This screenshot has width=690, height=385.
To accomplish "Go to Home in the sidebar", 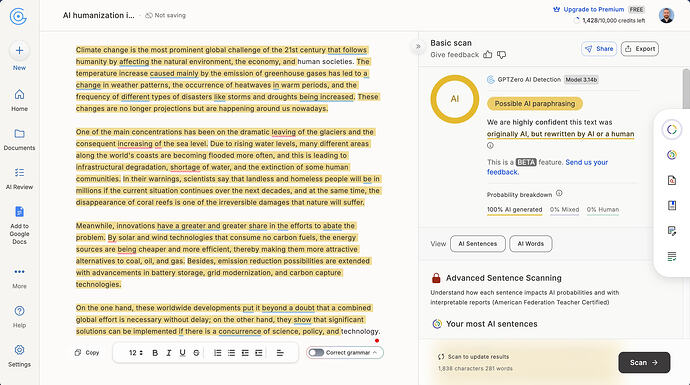I will click(19, 100).
